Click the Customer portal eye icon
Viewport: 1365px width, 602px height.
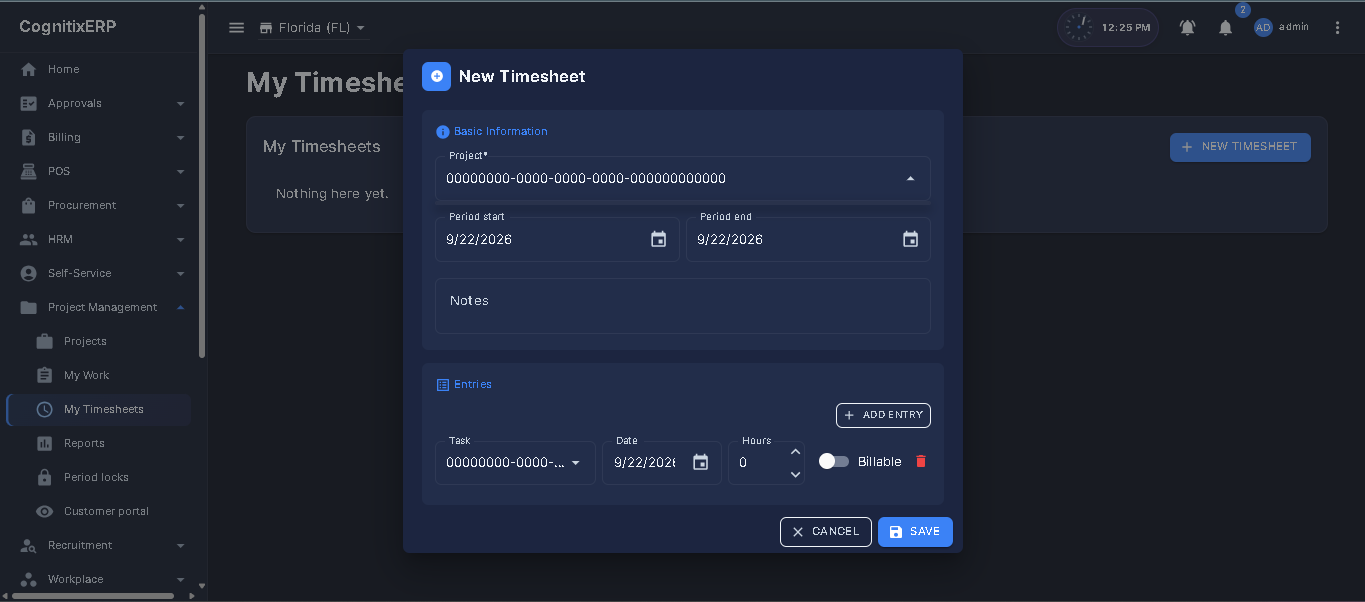tap(44, 511)
